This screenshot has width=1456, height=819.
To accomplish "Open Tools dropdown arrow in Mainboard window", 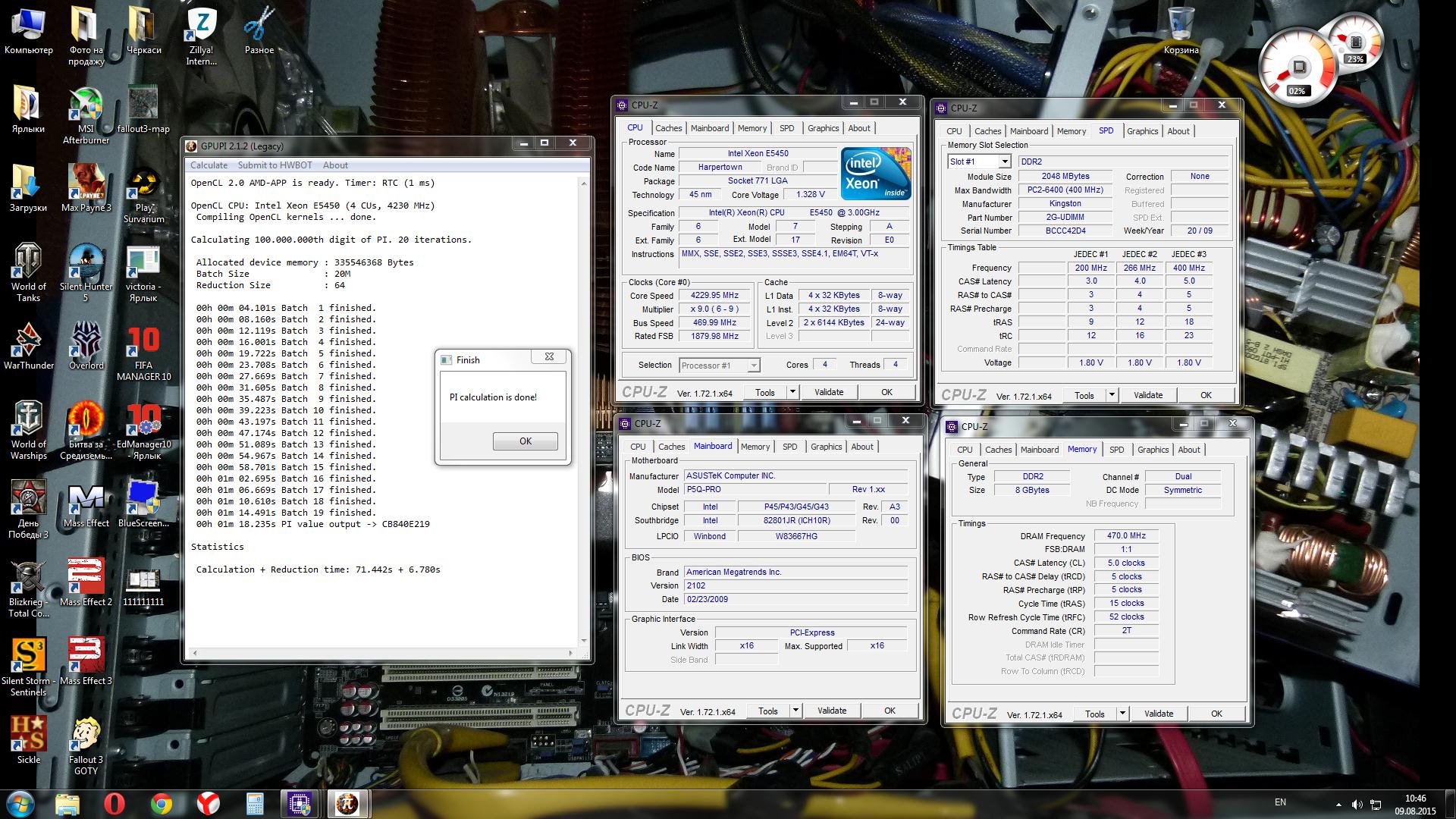I will coord(795,711).
